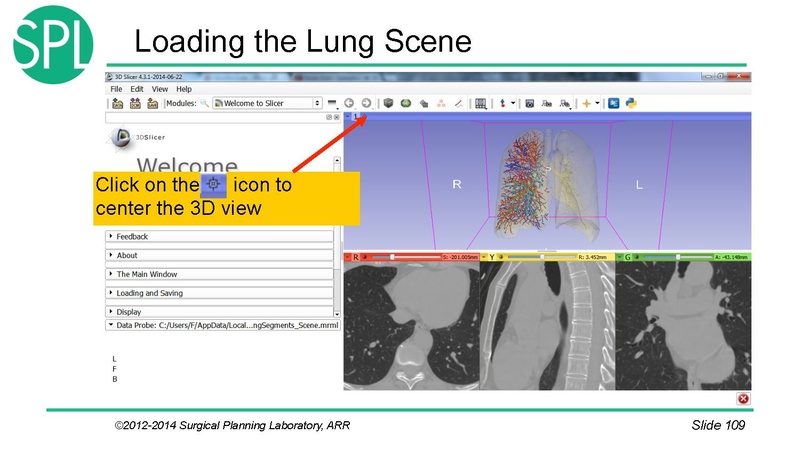
Task: Click the Red slice pin icon
Action: [x=348, y=257]
